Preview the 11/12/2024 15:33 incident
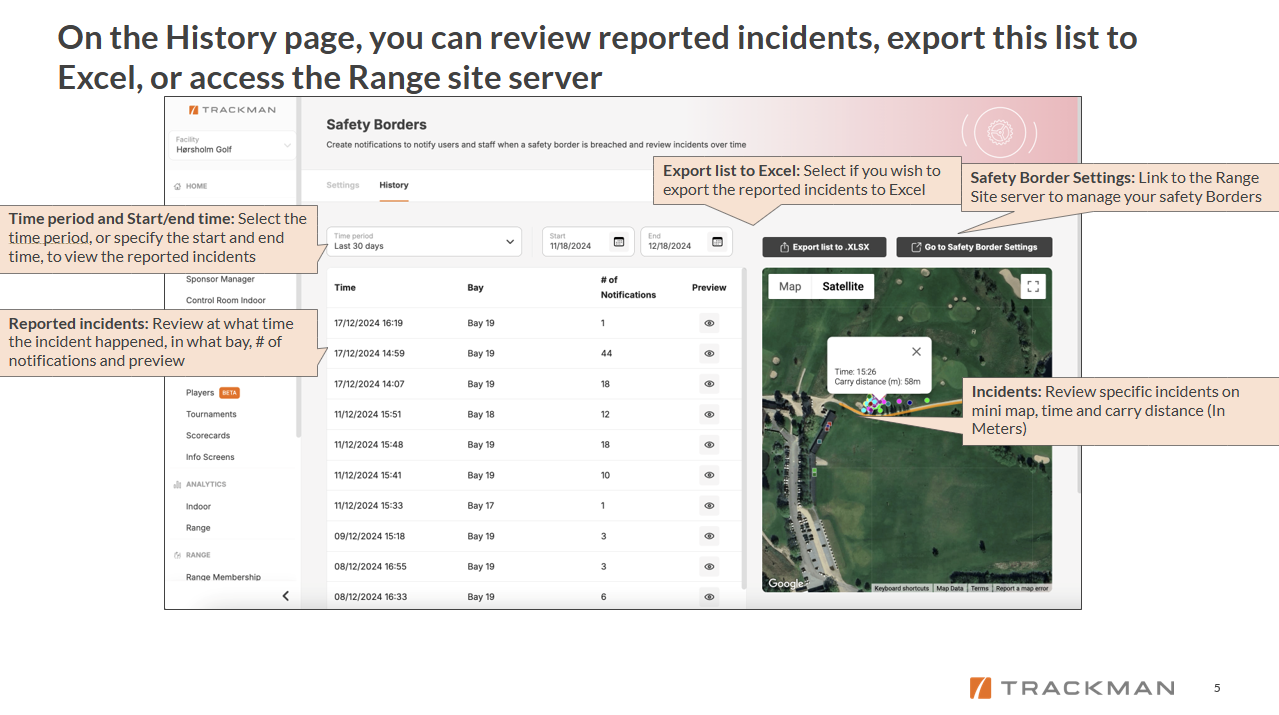This screenshot has width=1279, height=715. click(x=709, y=505)
